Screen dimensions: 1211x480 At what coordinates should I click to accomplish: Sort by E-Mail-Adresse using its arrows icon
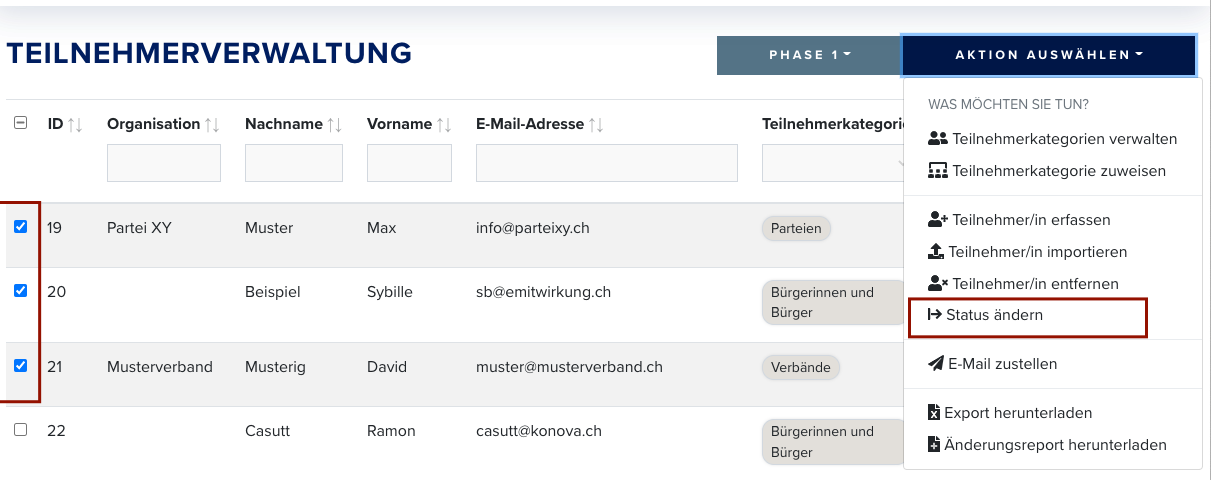point(596,125)
